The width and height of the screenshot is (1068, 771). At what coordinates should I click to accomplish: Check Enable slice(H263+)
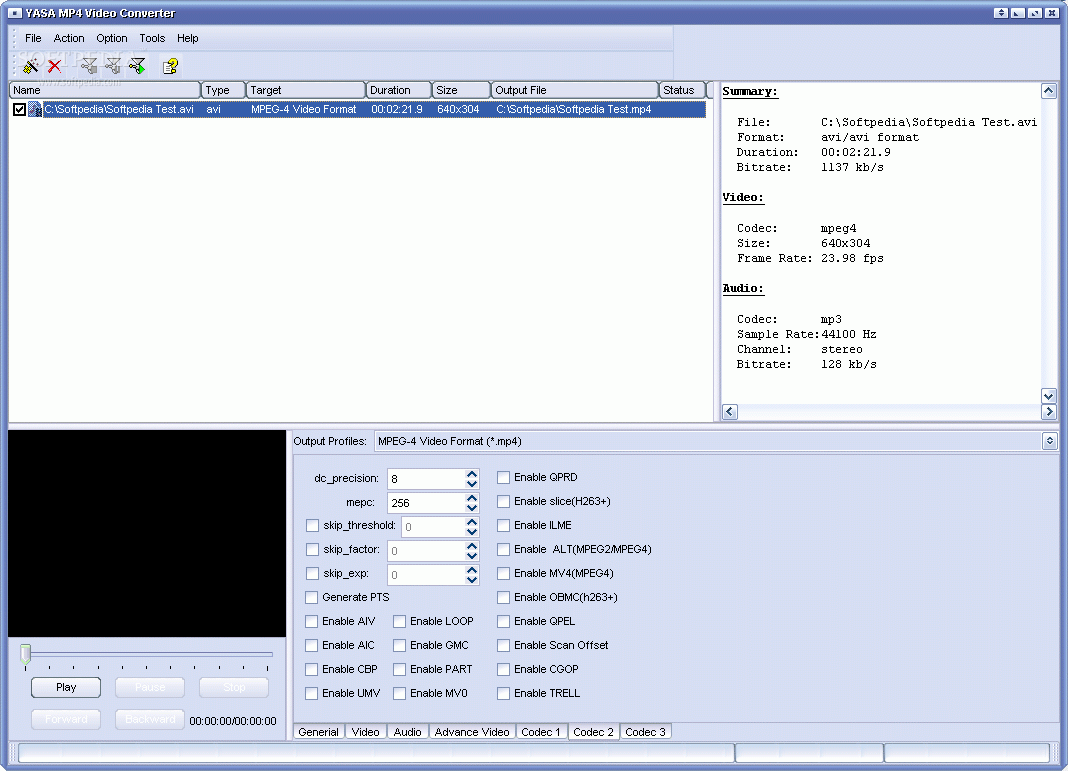(503, 501)
